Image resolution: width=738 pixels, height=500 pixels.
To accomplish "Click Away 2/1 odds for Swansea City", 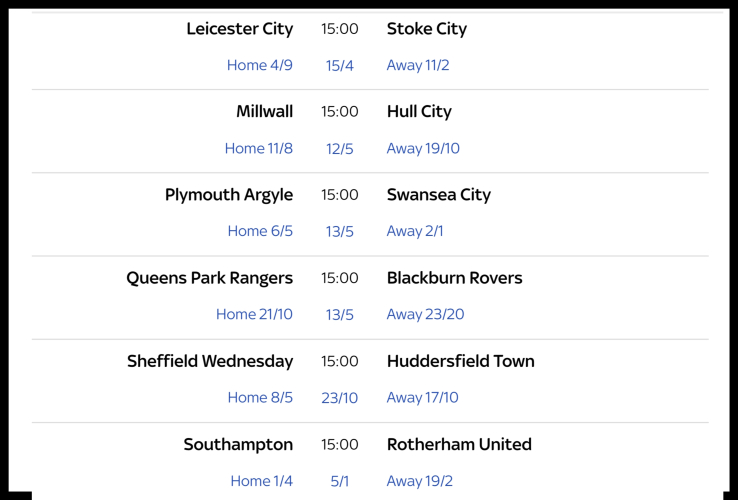I will point(415,232).
